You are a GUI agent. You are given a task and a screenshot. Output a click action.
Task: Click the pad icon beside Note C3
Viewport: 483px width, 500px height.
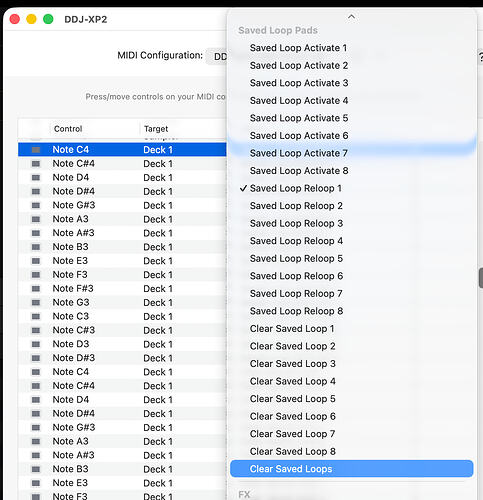coord(36,316)
